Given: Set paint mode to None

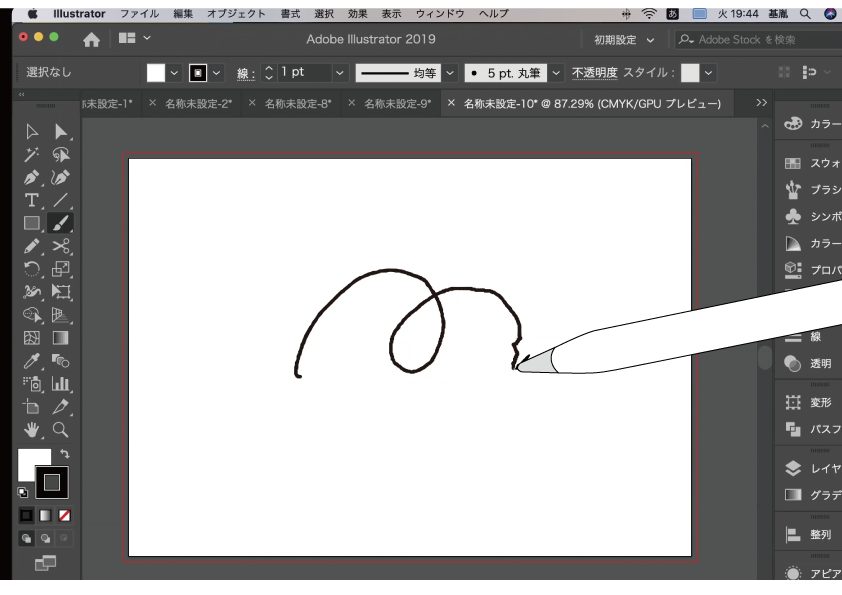Looking at the screenshot, I should [64, 516].
